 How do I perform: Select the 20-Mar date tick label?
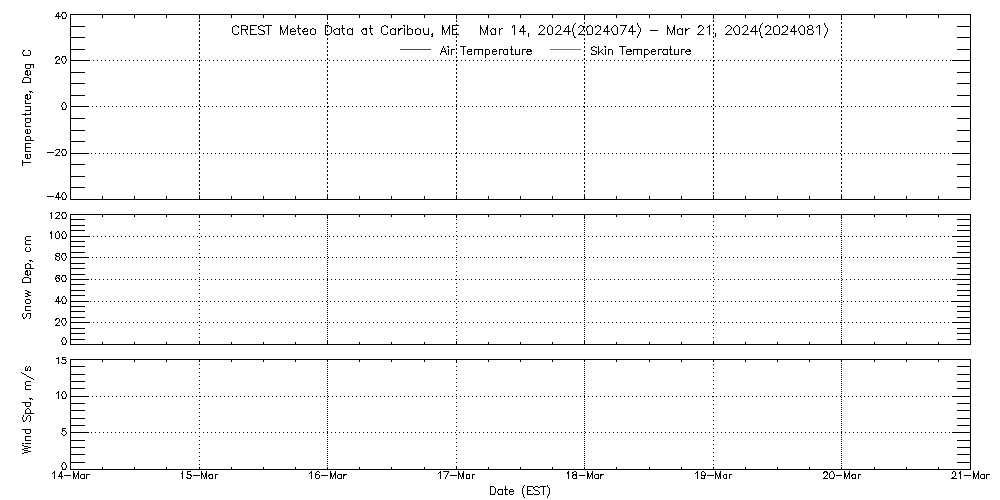coord(841,476)
